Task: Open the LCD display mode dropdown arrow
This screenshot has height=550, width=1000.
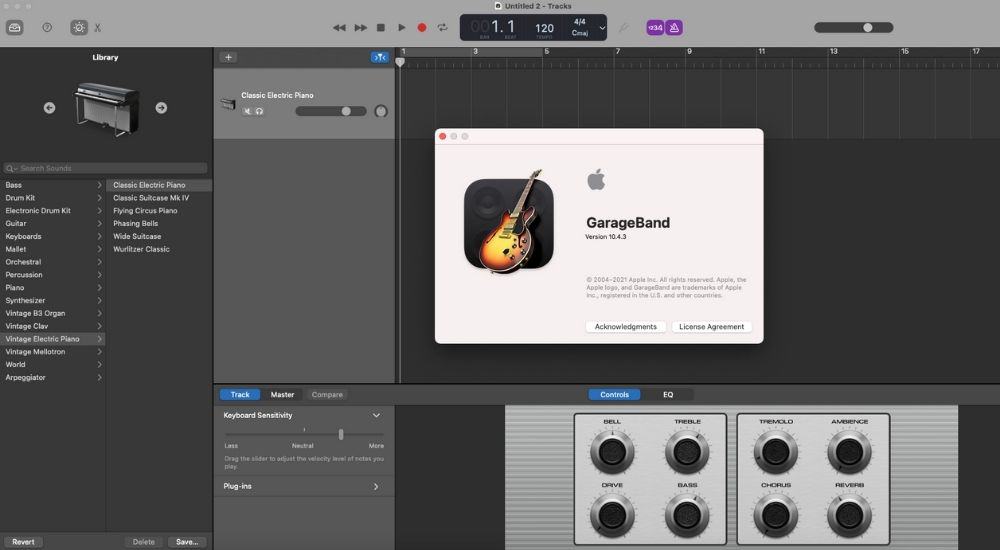Action: [x=601, y=28]
